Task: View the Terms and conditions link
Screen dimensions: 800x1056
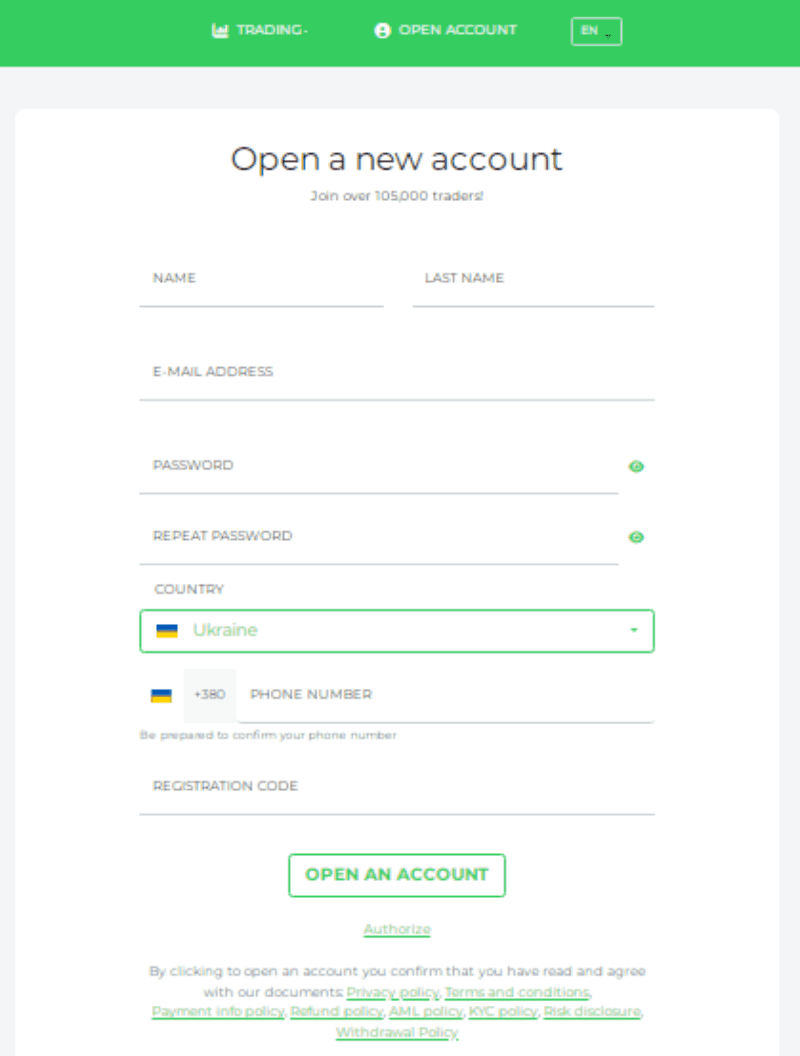Action: [x=516, y=992]
